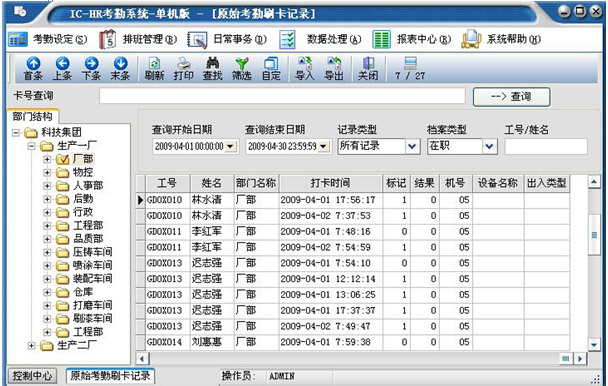Select 品质部 folder in tree
This screenshot has height=386, width=608.
click(x=79, y=239)
